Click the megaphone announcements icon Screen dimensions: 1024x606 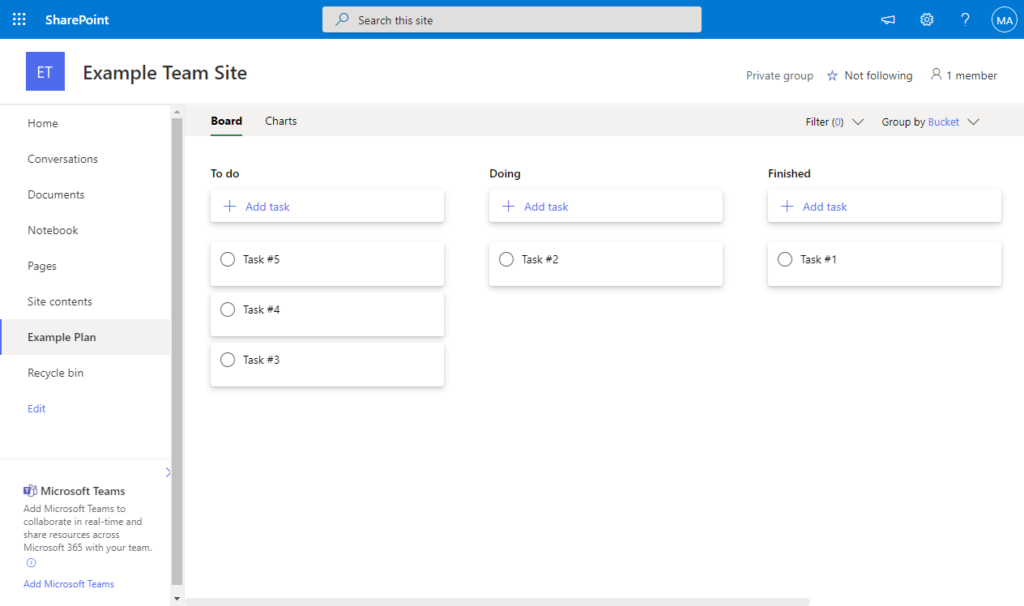[888, 20]
